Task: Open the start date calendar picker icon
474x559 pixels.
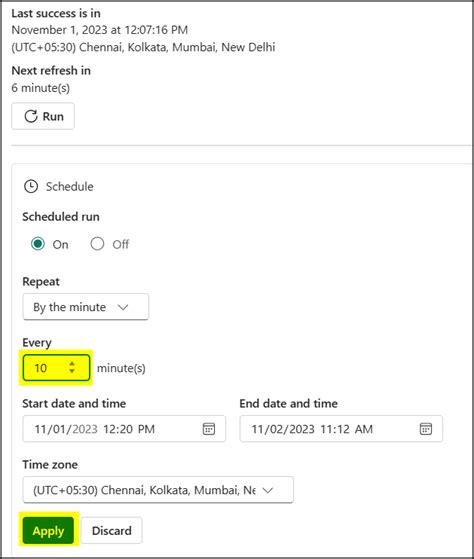Action: point(209,429)
